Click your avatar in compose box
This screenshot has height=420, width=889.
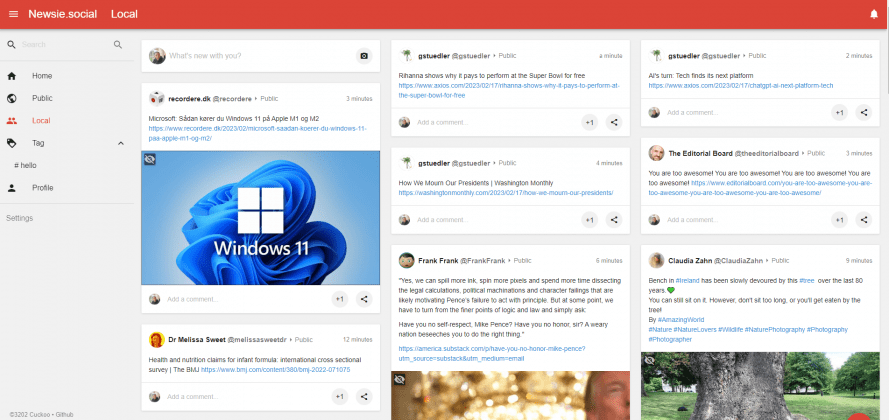(x=157, y=56)
